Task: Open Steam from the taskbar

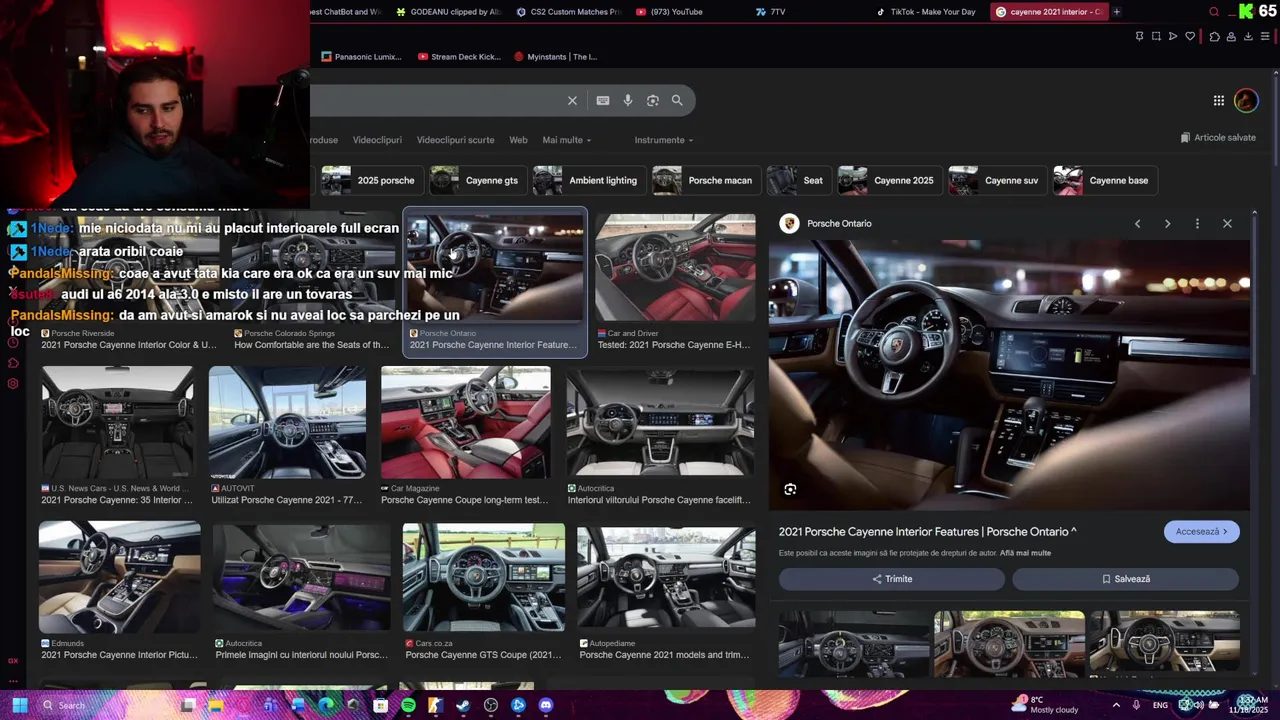Action: point(463,705)
